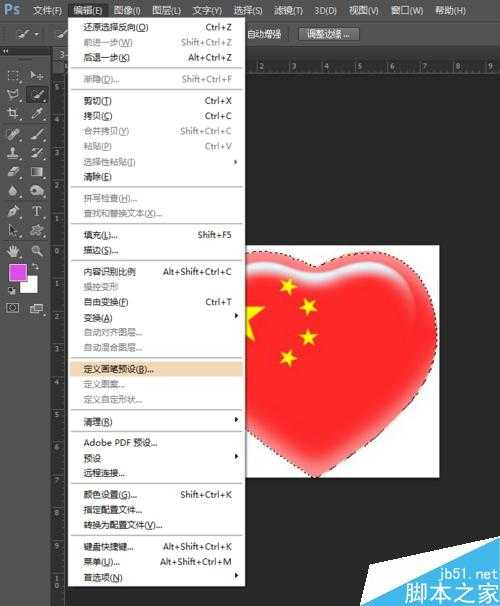
Task: Choose 拷贝(C) from the Edit menu
Action: (156, 116)
